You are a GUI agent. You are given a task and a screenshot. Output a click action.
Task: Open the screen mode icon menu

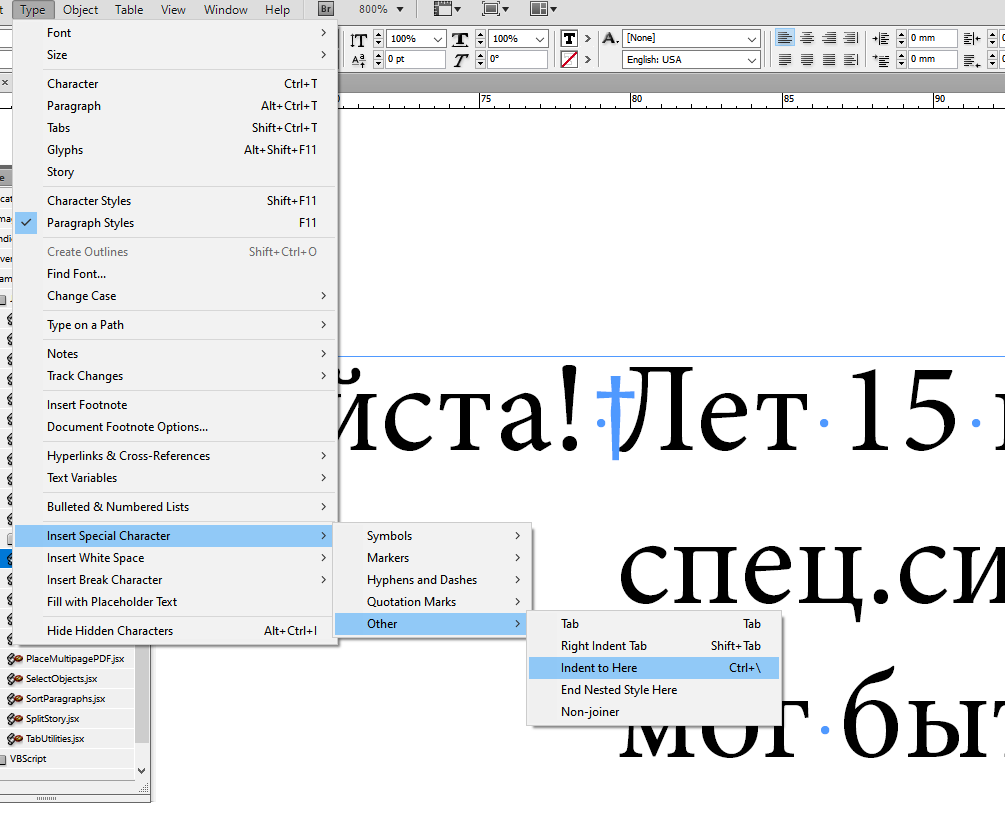(x=496, y=10)
